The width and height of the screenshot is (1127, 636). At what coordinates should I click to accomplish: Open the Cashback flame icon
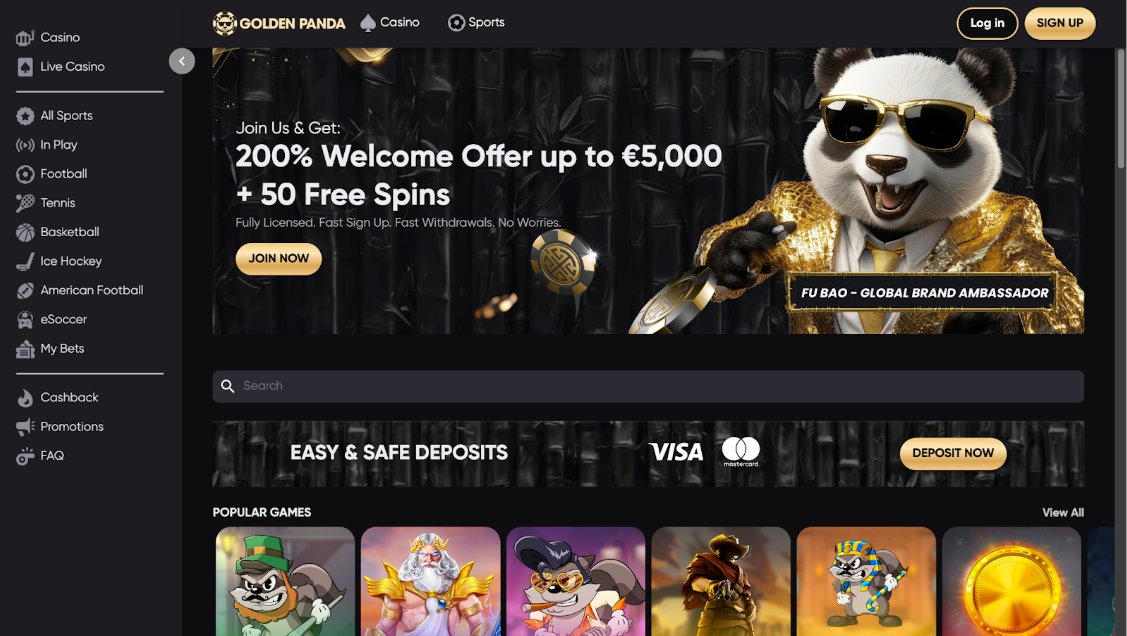tap(25, 397)
